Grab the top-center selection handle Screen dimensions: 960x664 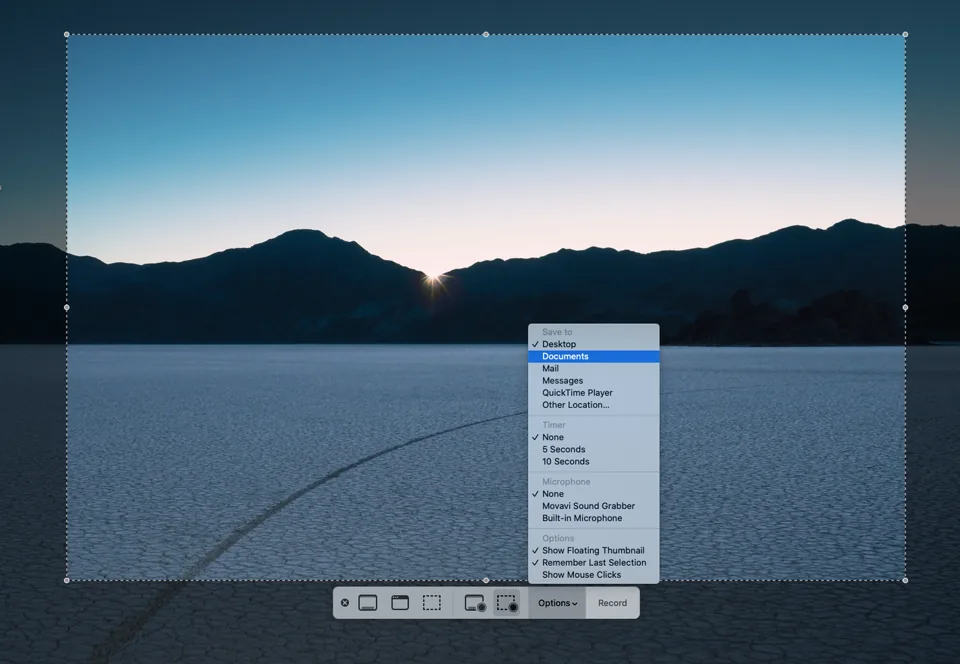[x=486, y=33]
